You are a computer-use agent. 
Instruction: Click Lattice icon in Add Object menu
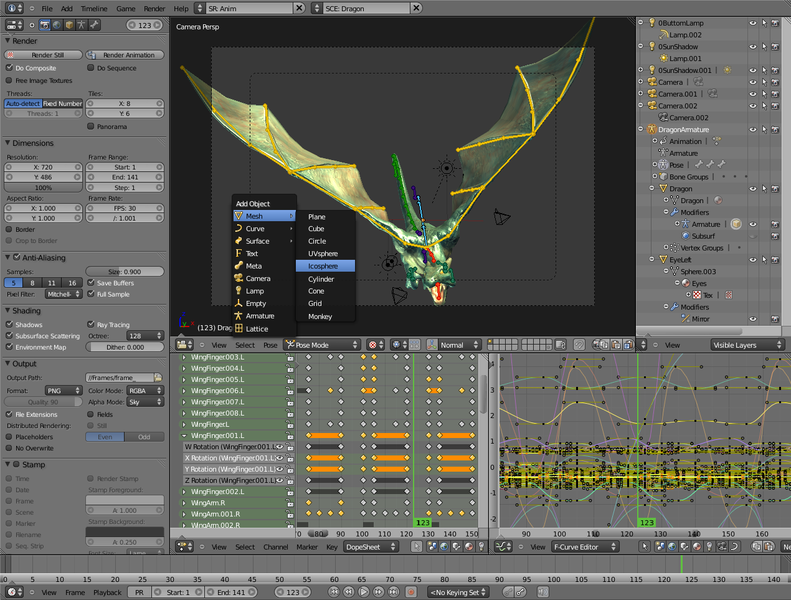tap(239, 329)
